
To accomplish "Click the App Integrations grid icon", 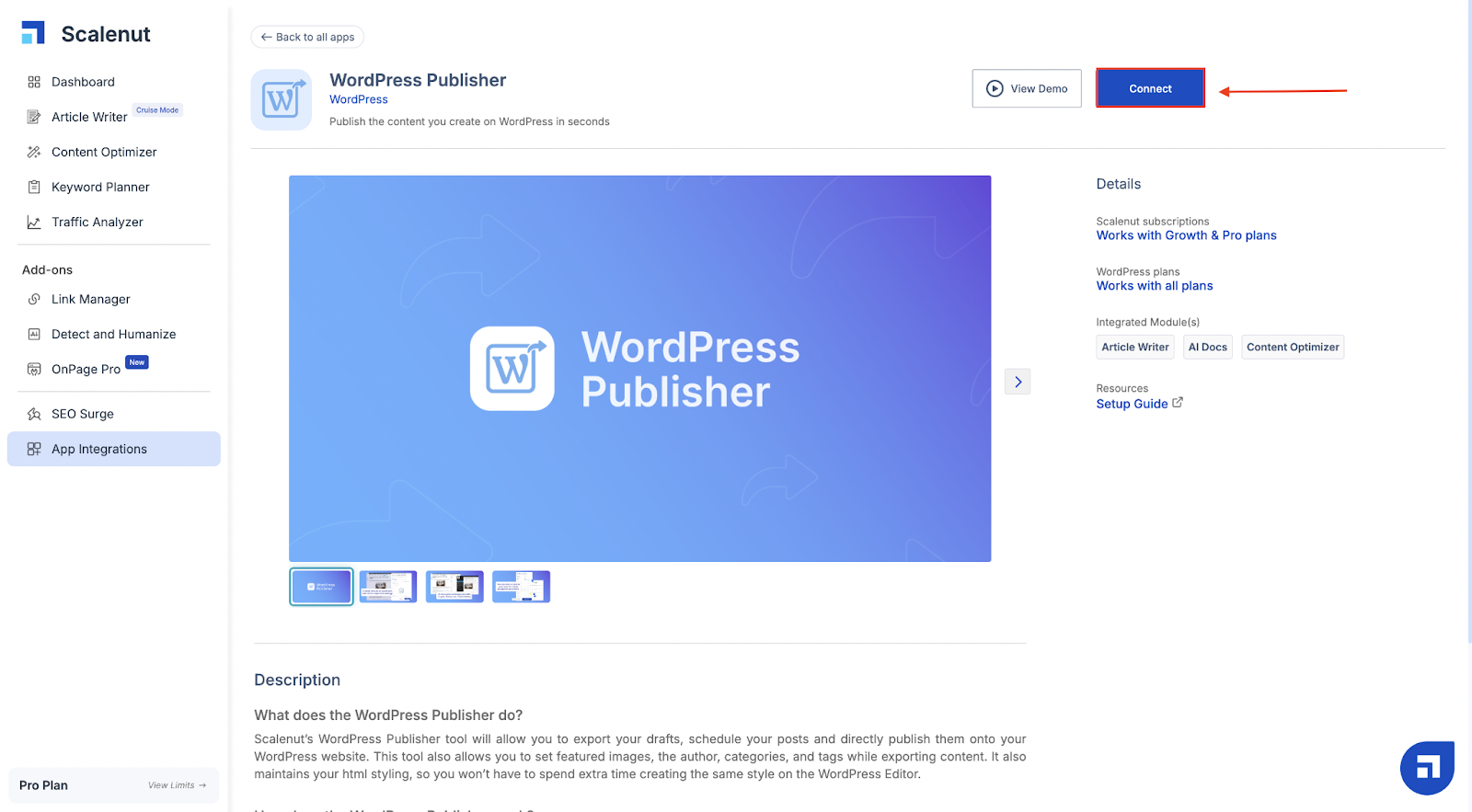I will pos(34,449).
